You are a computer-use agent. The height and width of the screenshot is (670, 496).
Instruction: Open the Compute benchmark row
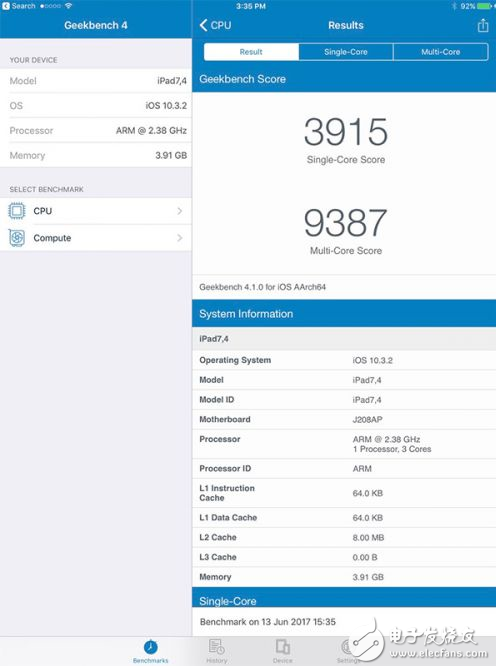click(96, 238)
